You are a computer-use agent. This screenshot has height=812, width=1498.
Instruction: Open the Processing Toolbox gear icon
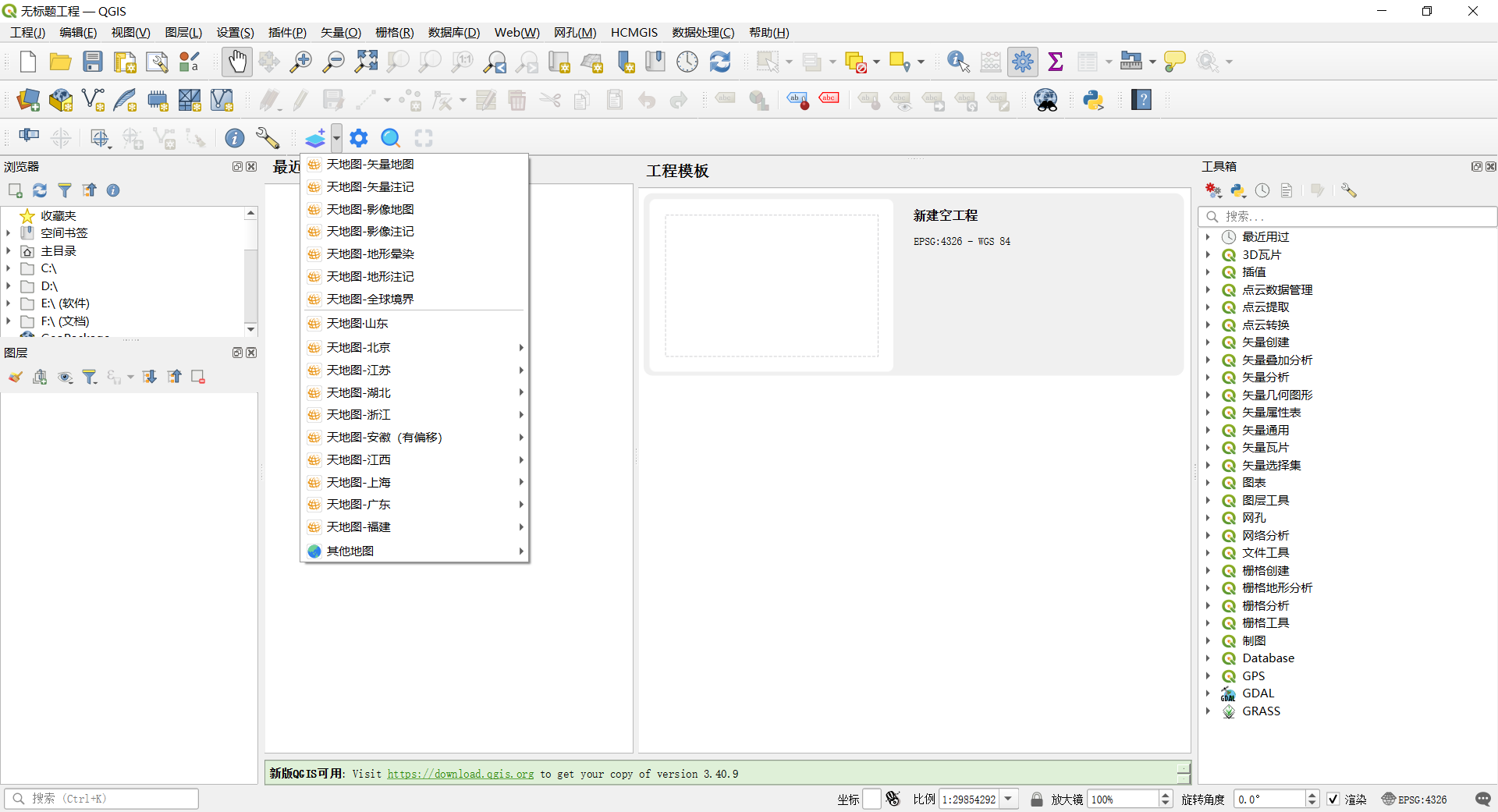coord(1022,62)
